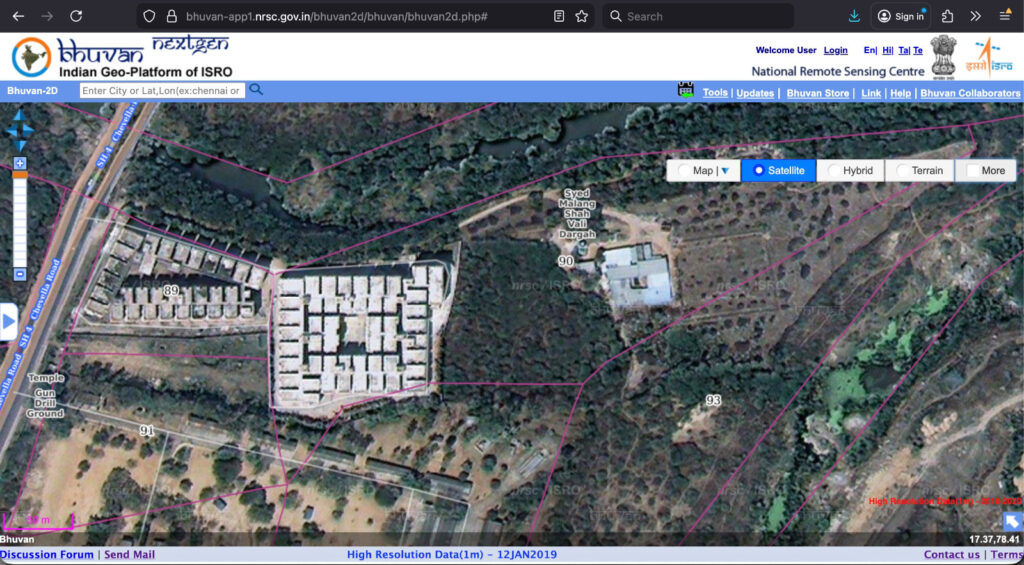Pan the map left with the west arrow

pyautogui.click(x=10, y=131)
